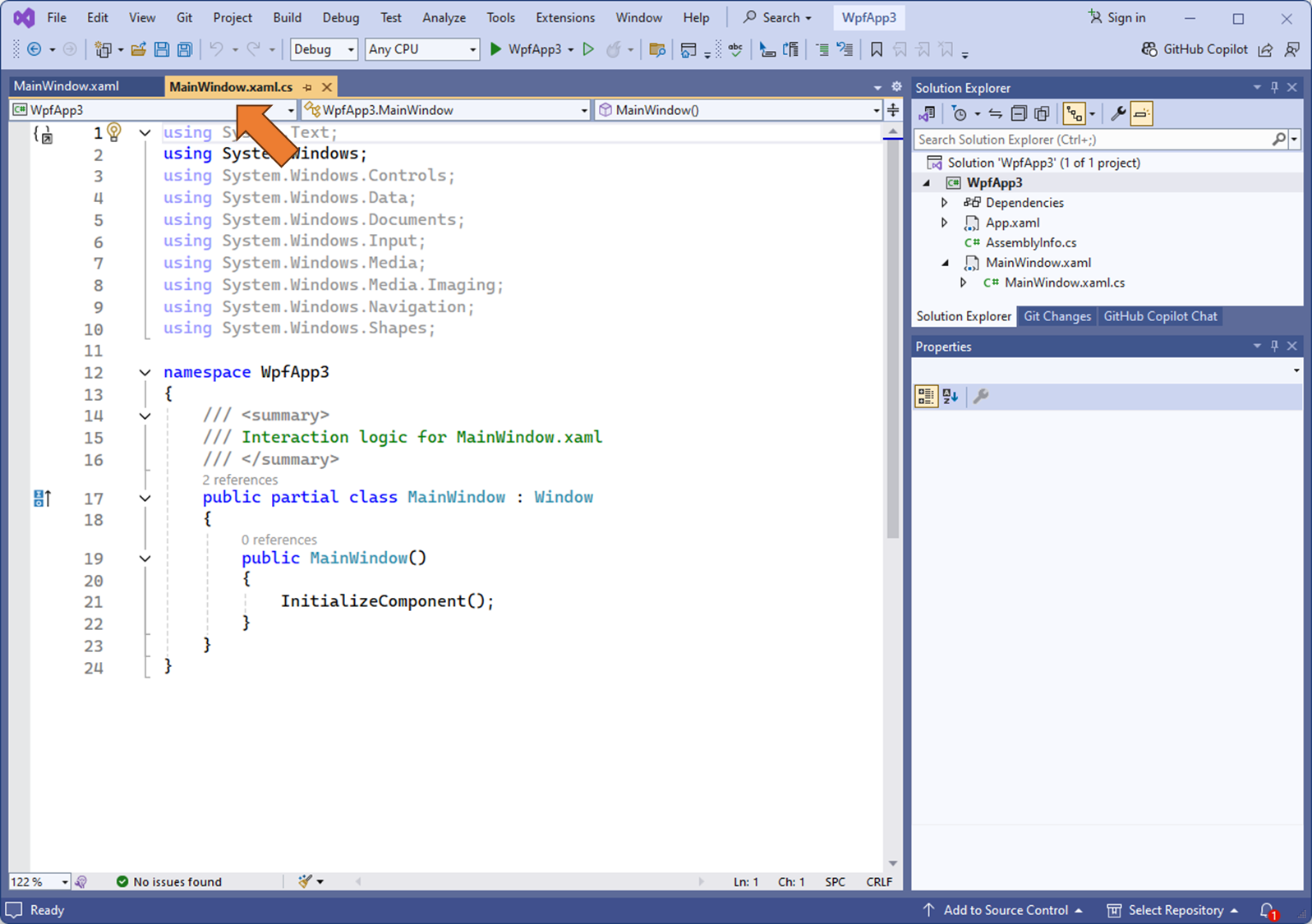Click Start Without Debugging outline play icon
The width and height of the screenshot is (1312, 924).
click(588, 49)
